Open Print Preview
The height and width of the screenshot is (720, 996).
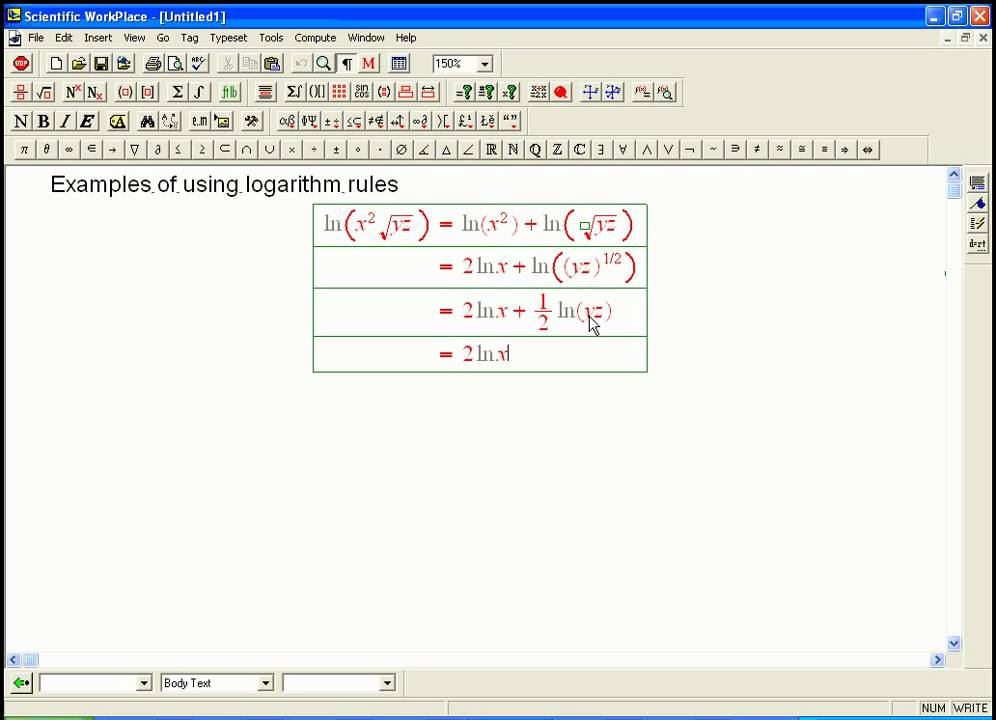click(175, 64)
